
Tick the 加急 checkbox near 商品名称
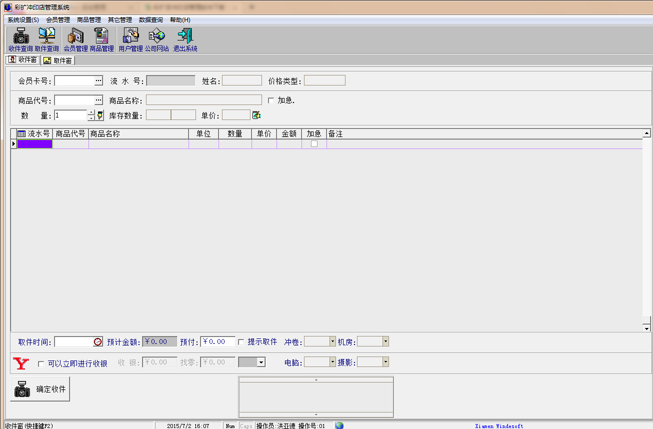tap(271, 100)
